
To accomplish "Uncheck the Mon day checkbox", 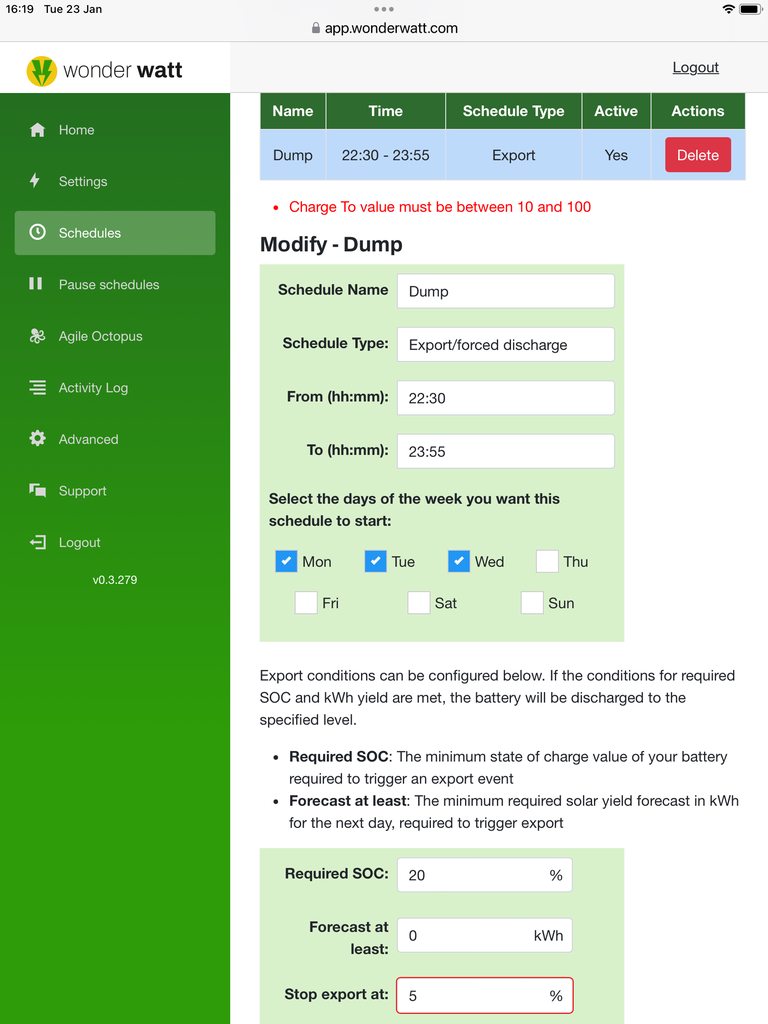I will pos(286,561).
